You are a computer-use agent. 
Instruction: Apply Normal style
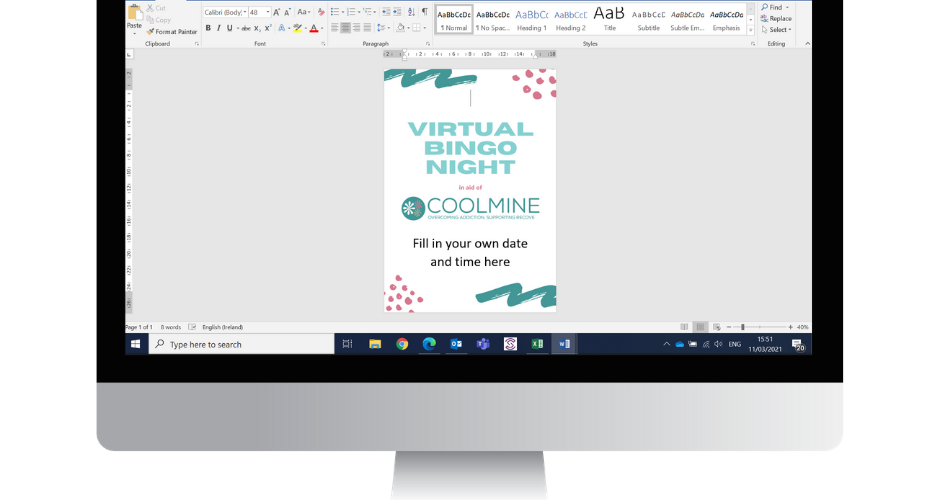pyautogui.click(x=454, y=20)
